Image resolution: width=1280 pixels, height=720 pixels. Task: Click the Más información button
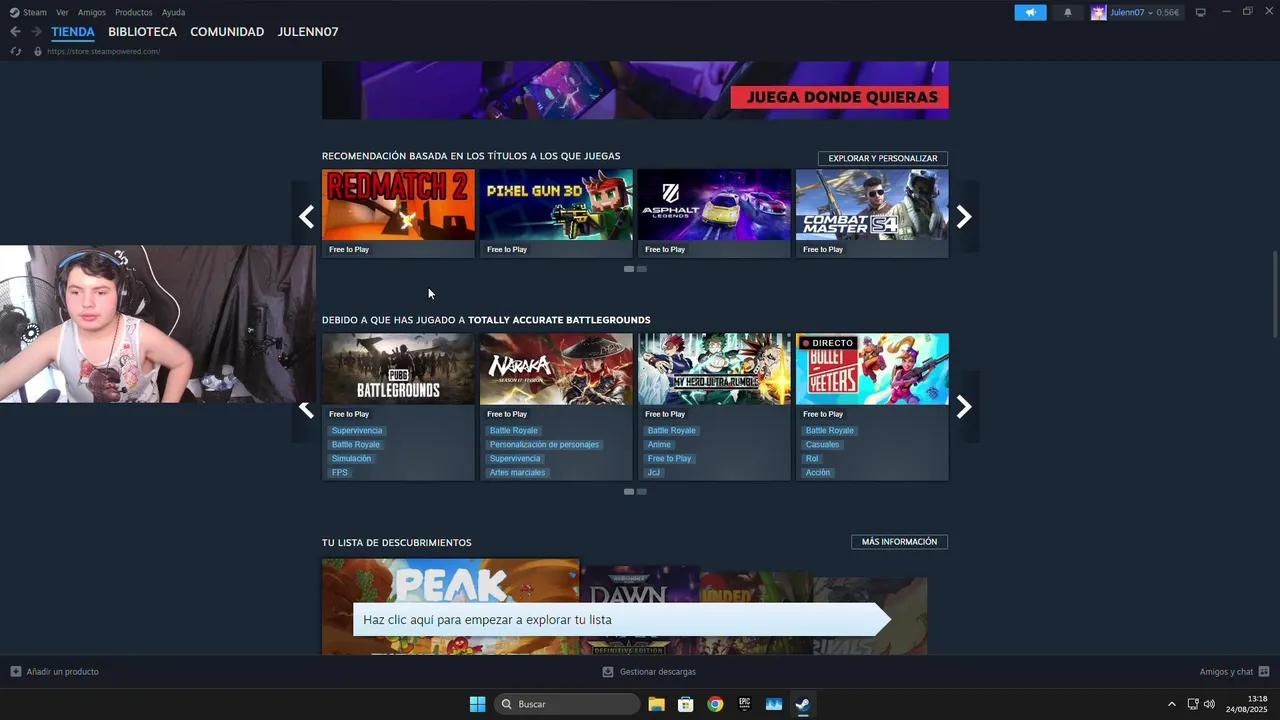click(899, 542)
